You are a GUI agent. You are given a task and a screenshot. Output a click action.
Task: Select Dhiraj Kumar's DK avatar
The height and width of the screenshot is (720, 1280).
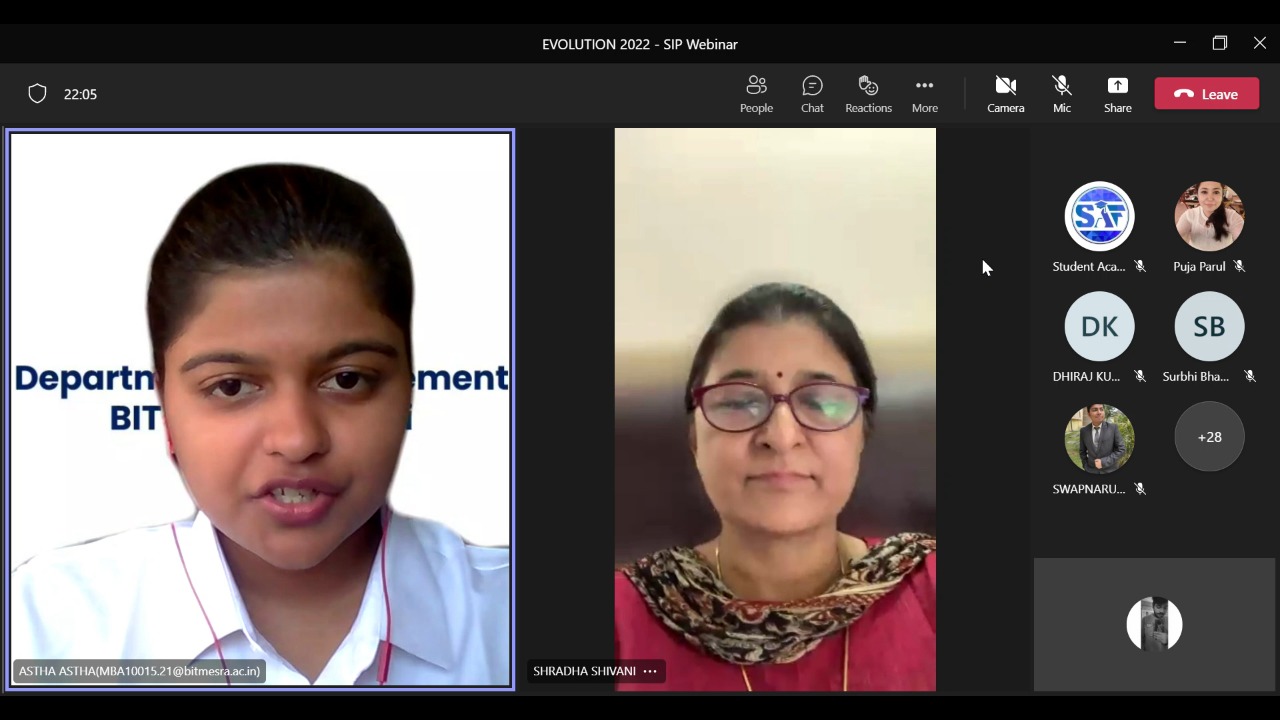click(1099, 326)
